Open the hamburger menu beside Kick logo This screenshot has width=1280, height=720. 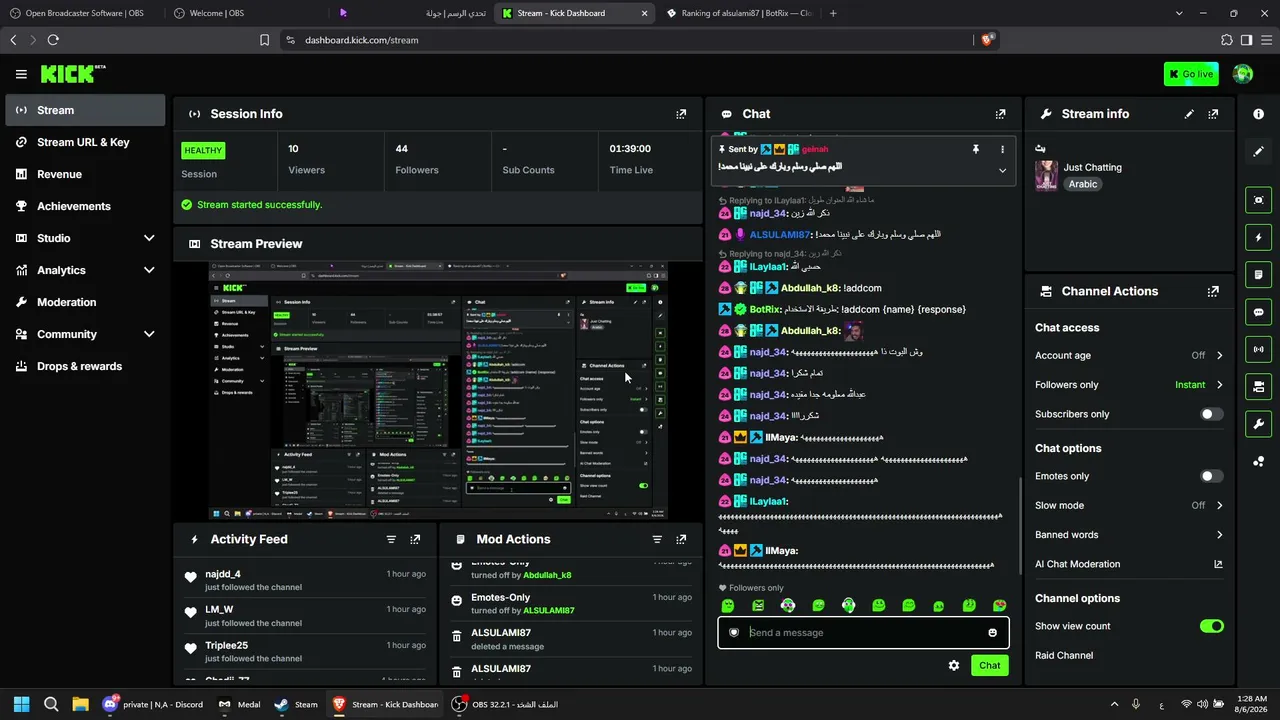[x=21, y=74]
